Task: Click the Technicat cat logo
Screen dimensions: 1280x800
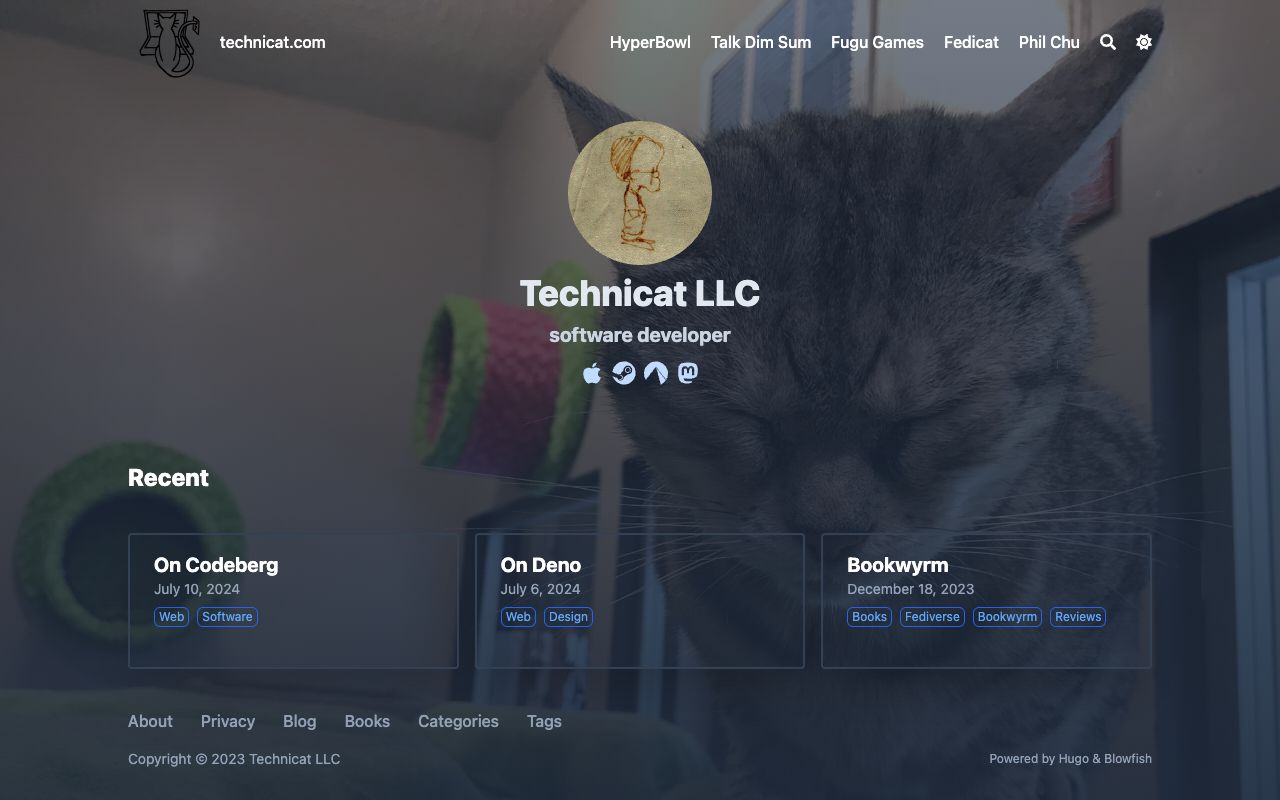Action: click(169, 42)
